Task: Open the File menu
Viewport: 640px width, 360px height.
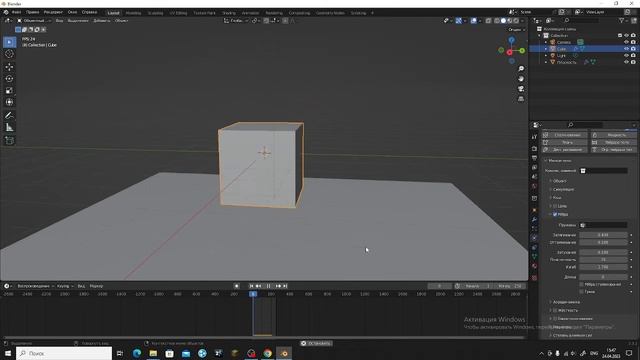Action: coord(16,12)
